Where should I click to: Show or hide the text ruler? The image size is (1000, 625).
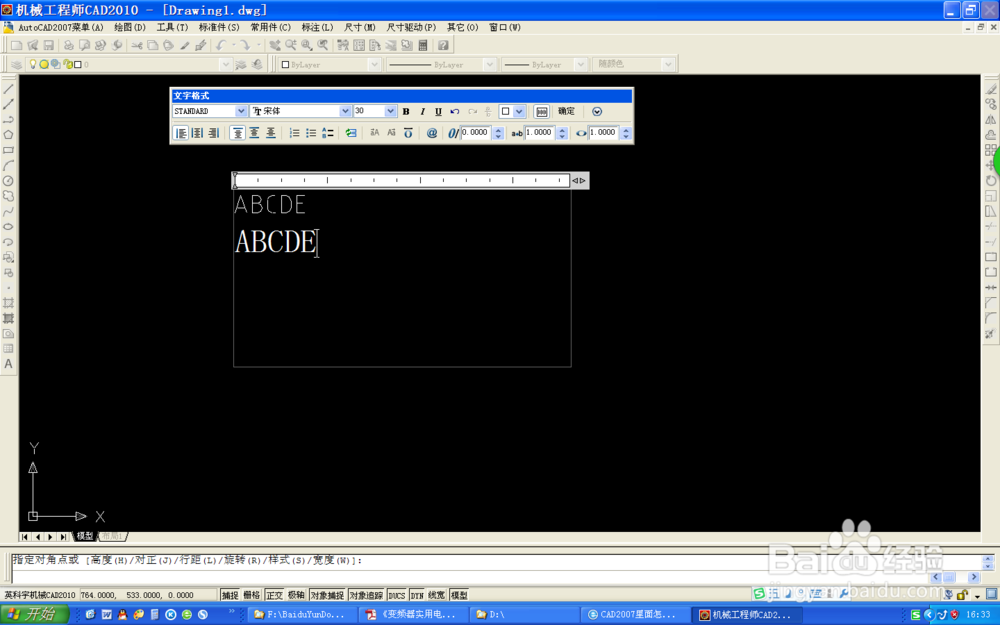tap(541, 111)
